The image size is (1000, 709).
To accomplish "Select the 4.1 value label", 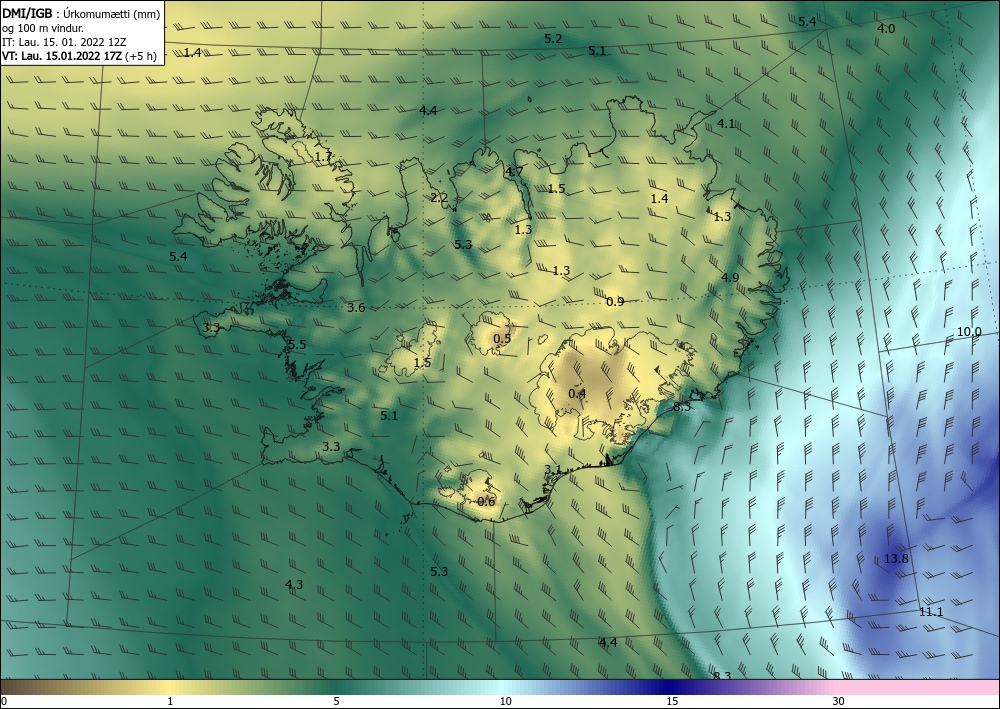I will [726, 124].
